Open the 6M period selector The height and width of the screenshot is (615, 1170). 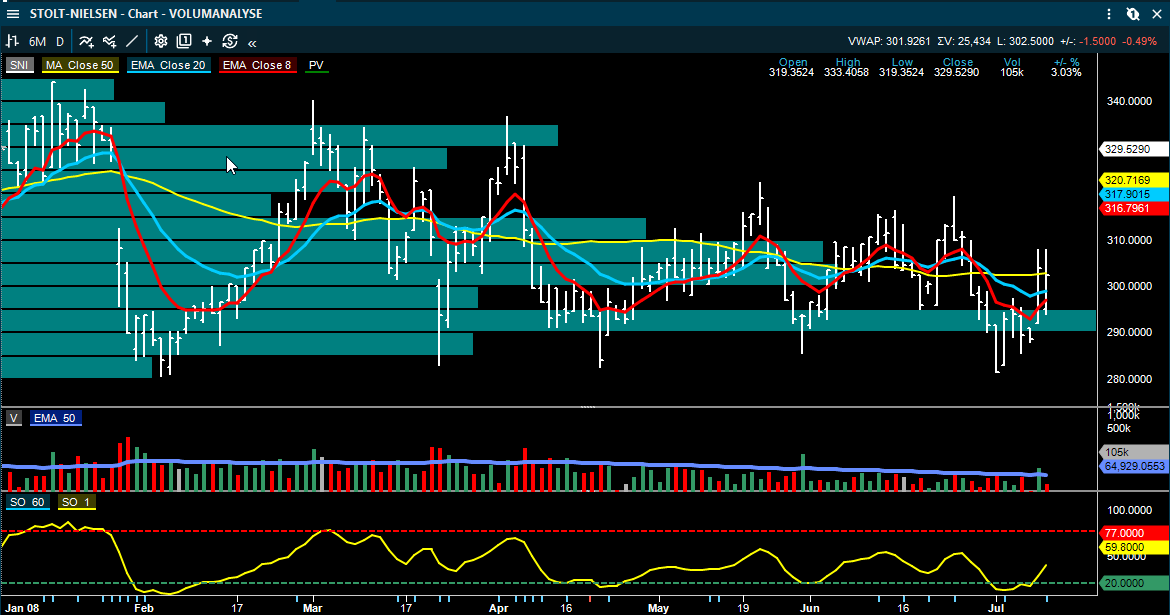click(x=37, y=42)
